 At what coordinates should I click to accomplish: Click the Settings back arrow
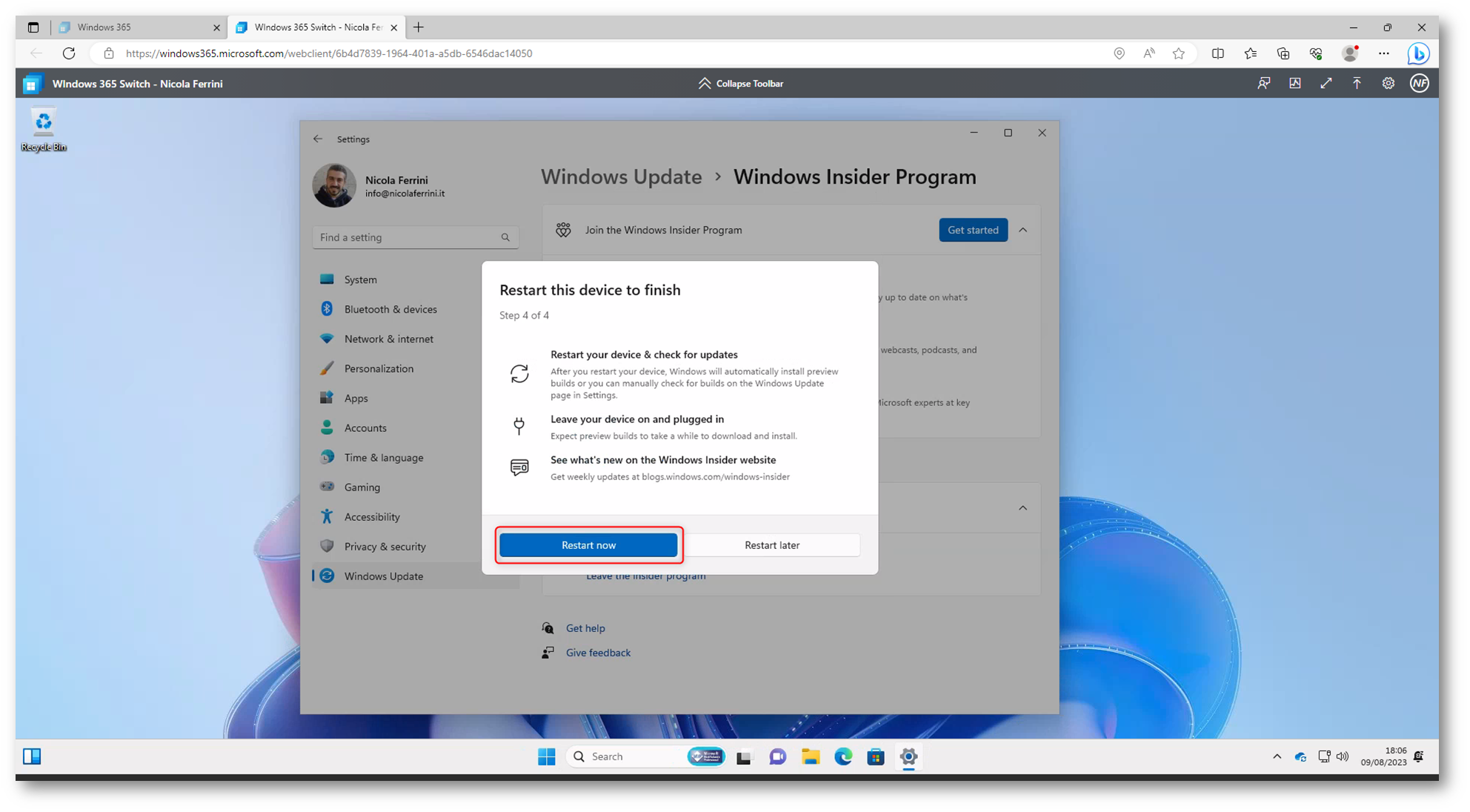click(x=318, y=139)
